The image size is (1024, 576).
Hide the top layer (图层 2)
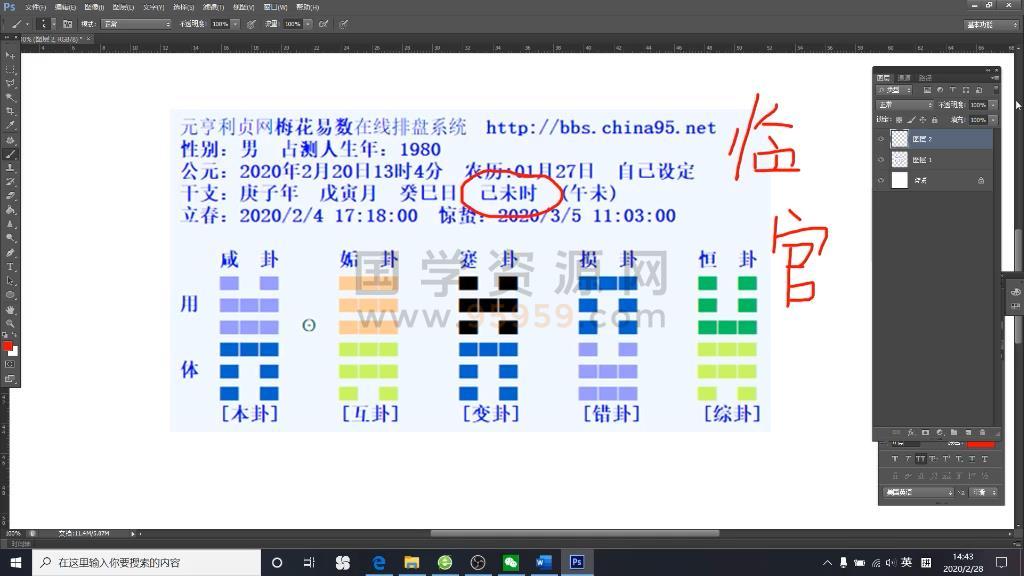[881, 139]
